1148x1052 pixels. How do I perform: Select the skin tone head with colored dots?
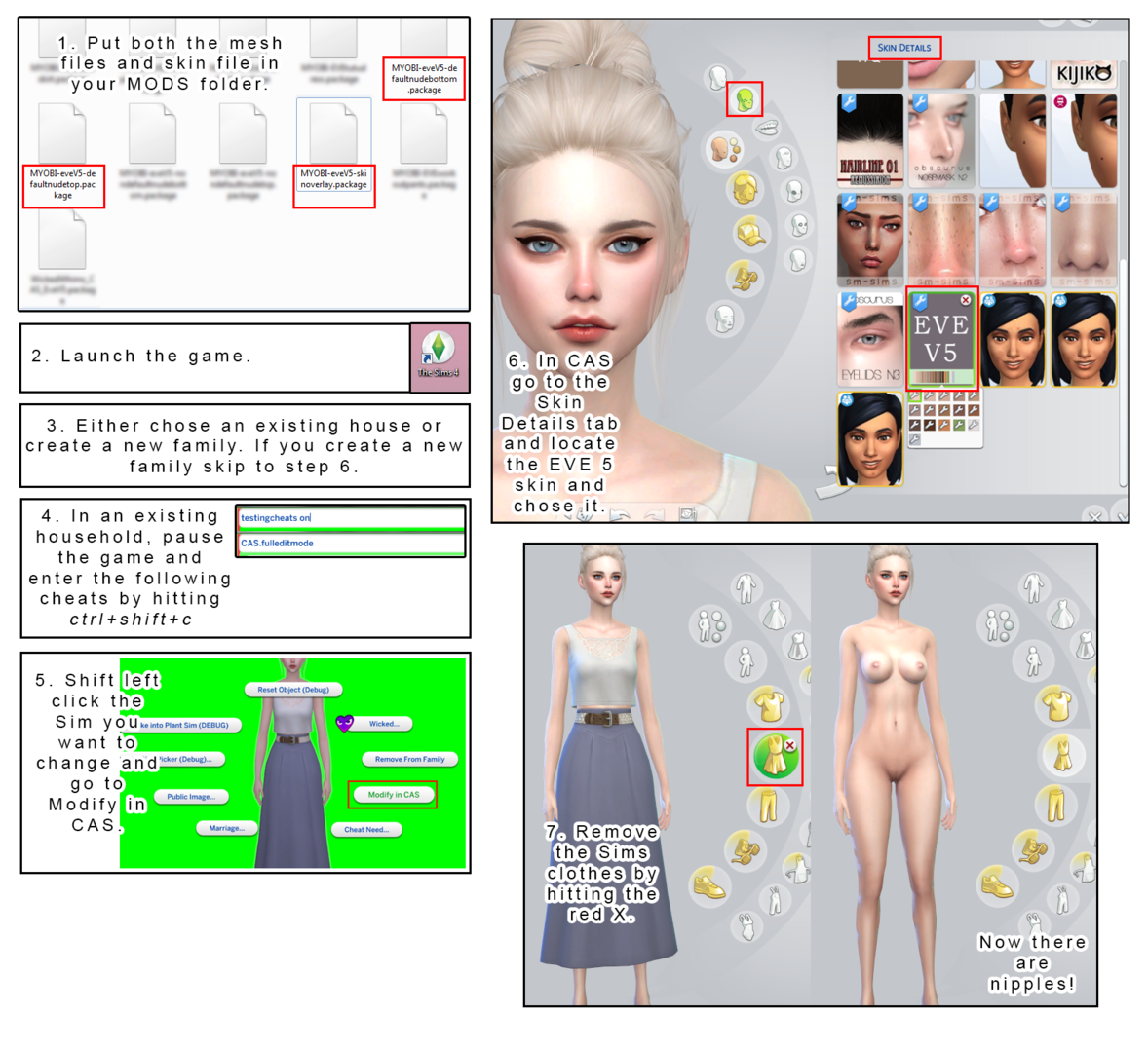click(725, 148)
